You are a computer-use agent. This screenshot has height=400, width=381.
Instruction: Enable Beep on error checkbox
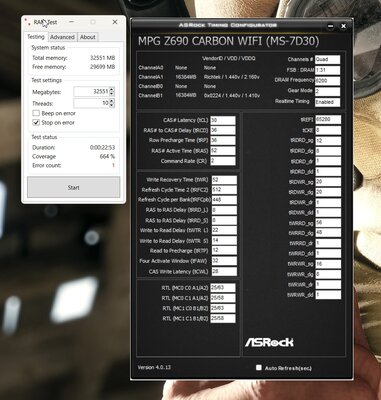(36, 113)
